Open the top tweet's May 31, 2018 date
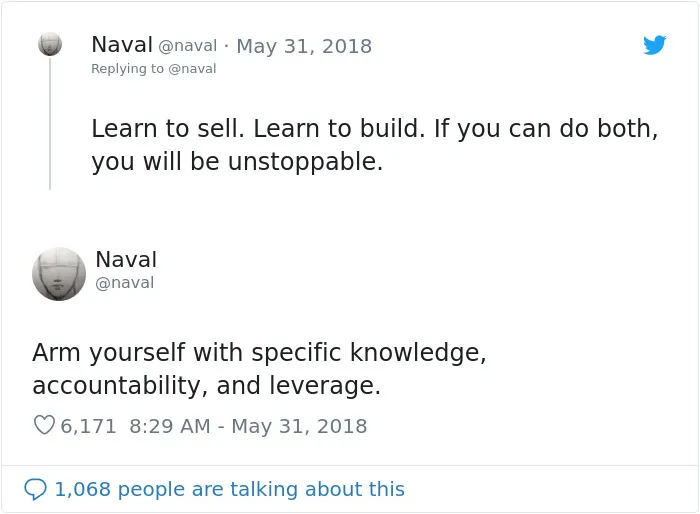 [304, 46]
